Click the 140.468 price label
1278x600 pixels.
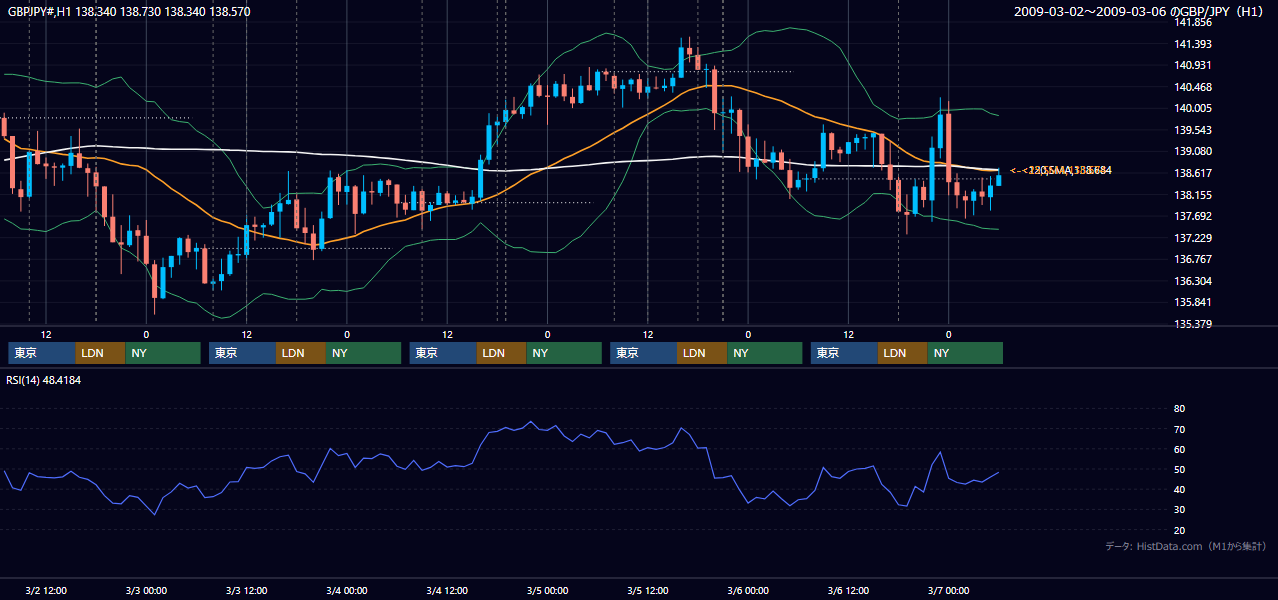(x=1194, y=87)
